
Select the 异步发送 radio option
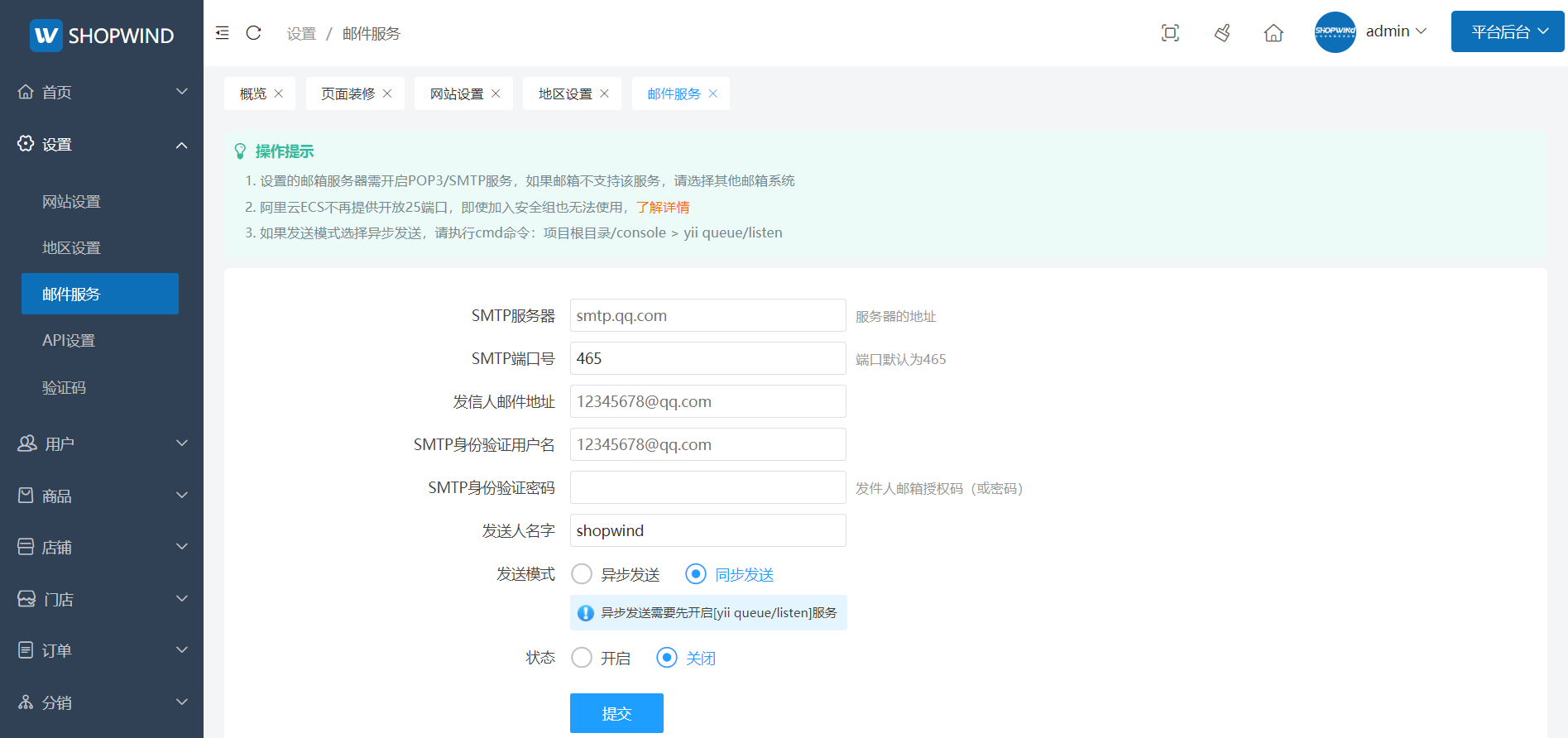[x=616, y=574]
